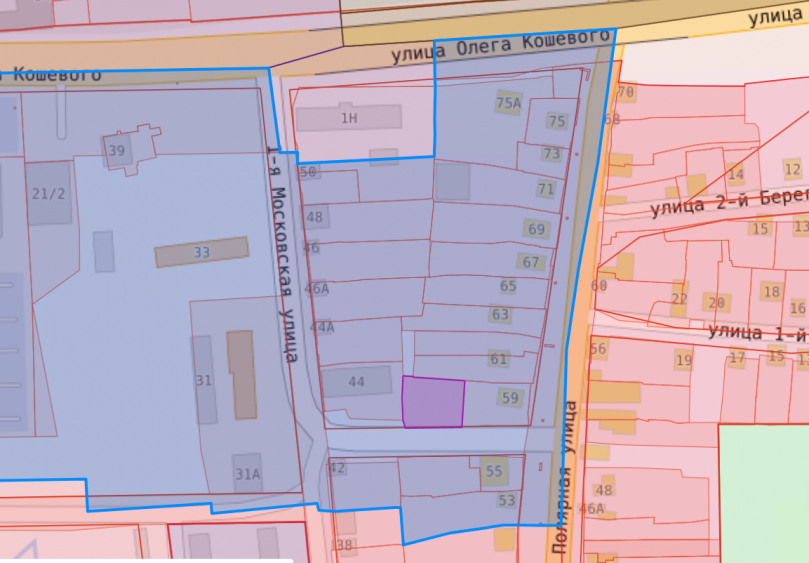
Task: Select building number 73
Action: tap(551, 154)
